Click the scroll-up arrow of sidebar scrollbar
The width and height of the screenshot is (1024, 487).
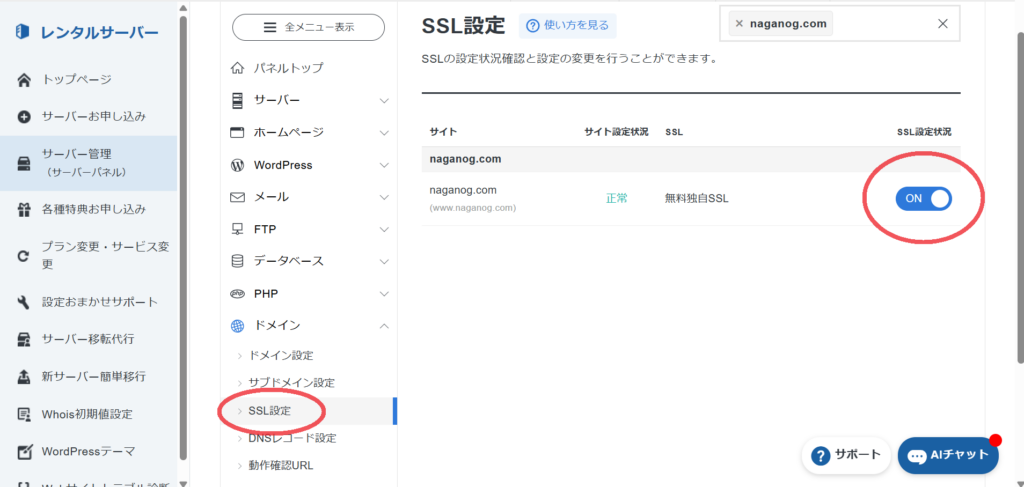183,8
